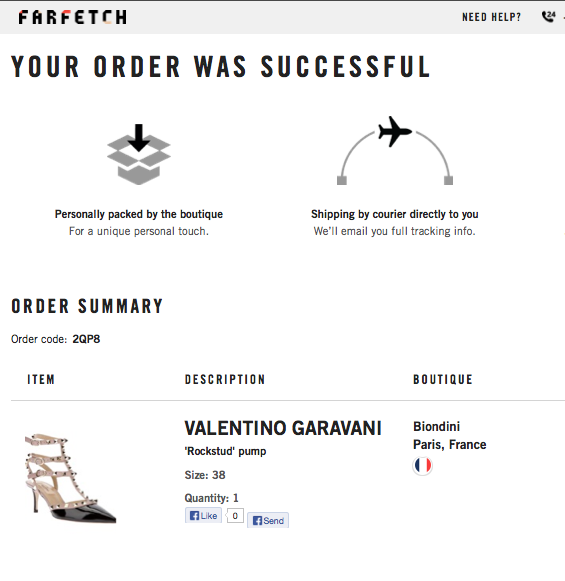Viewport: 565px width, 581px height.
Task: Click the Paris, France boutique location
Action: (450, 444)
